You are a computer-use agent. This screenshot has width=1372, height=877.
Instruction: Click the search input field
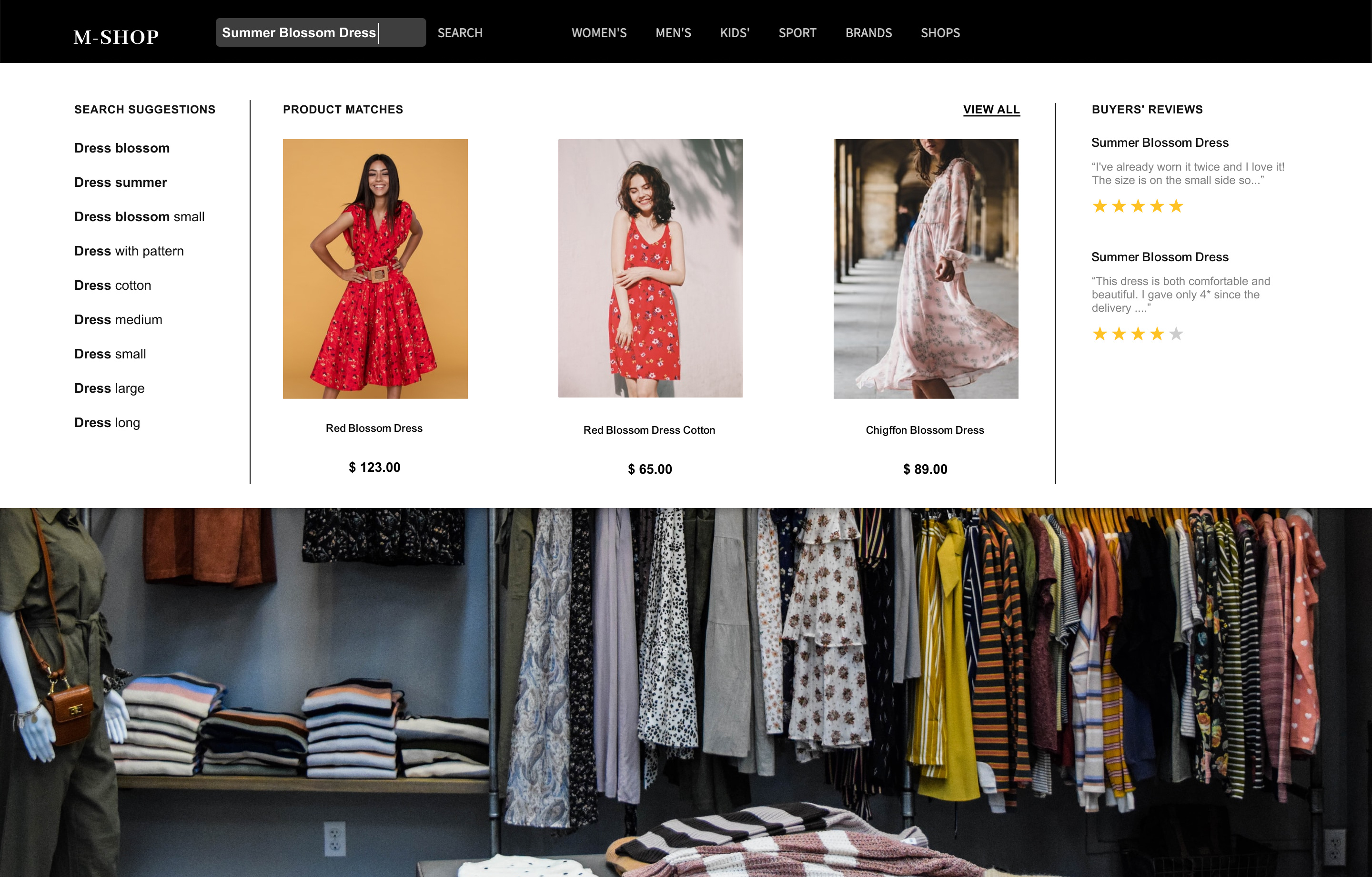pyautogui.click(x=320, y=32)
